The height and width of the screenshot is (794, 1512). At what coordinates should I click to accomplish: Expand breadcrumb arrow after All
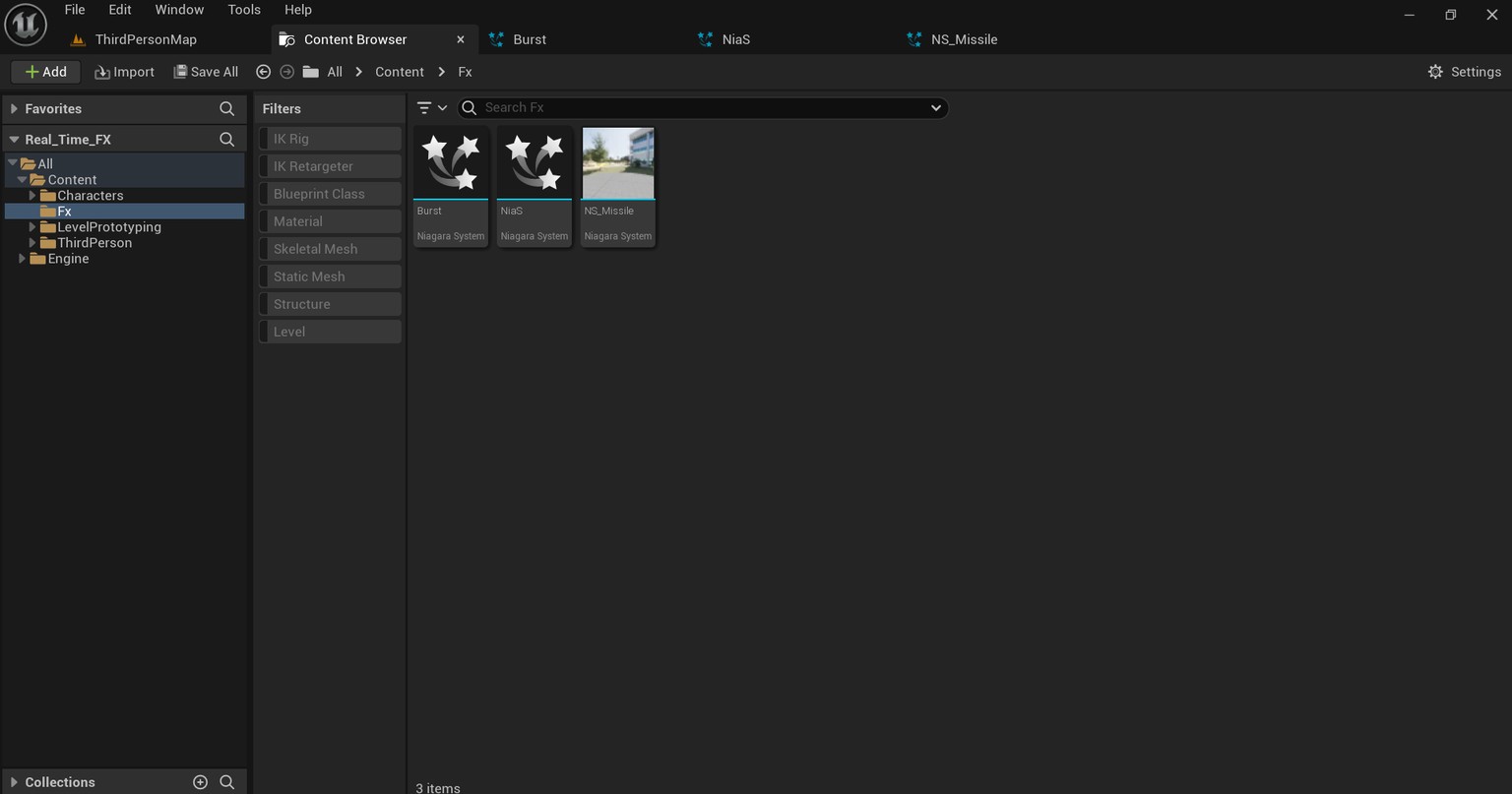pos(359,72)
